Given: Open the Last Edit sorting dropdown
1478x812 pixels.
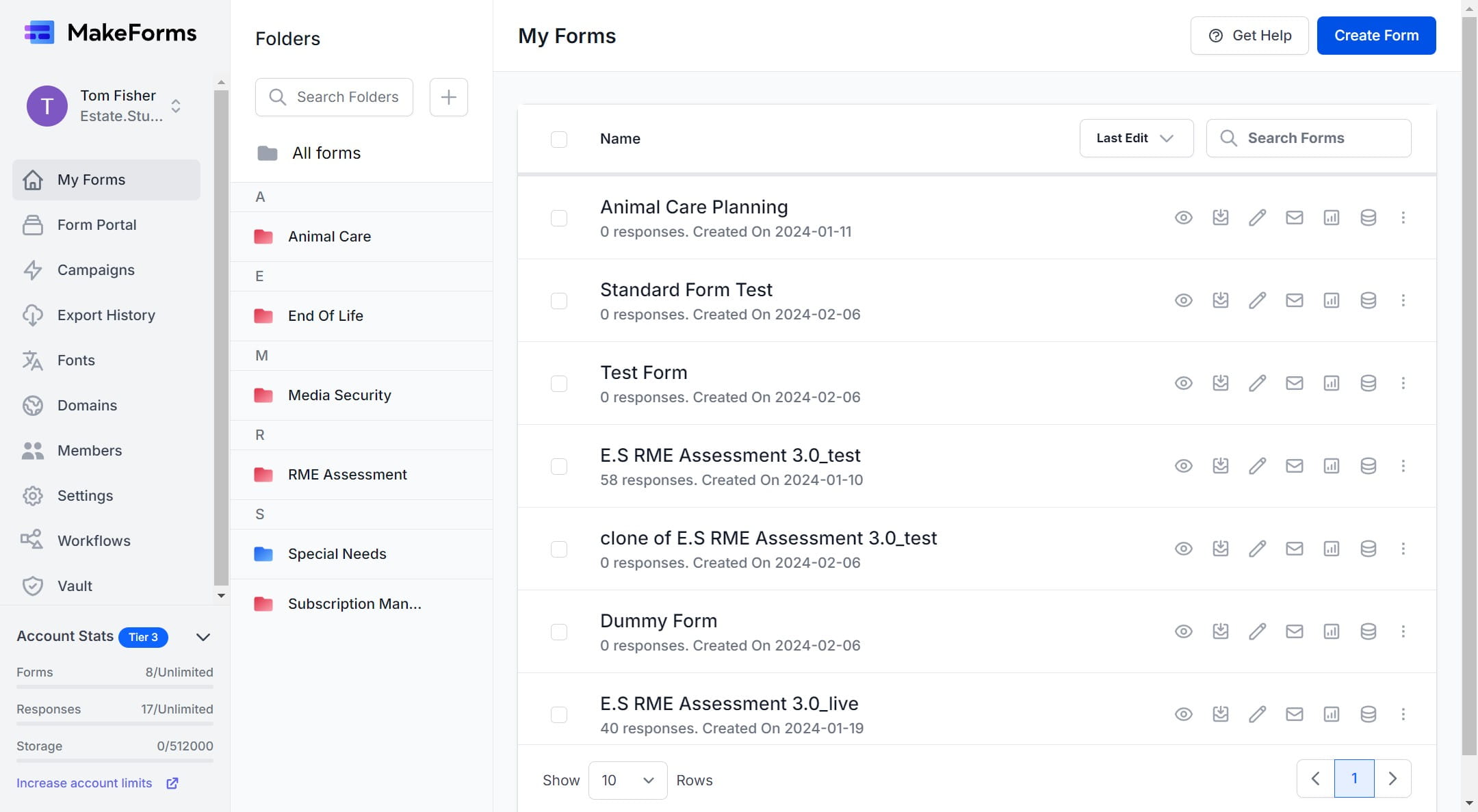Looking at the screenshot, I should (1136, 137).
